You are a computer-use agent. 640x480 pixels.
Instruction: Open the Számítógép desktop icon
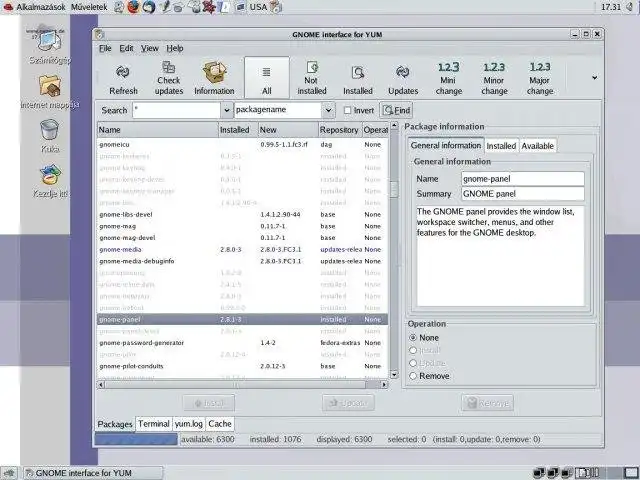[x=49, y=46]
